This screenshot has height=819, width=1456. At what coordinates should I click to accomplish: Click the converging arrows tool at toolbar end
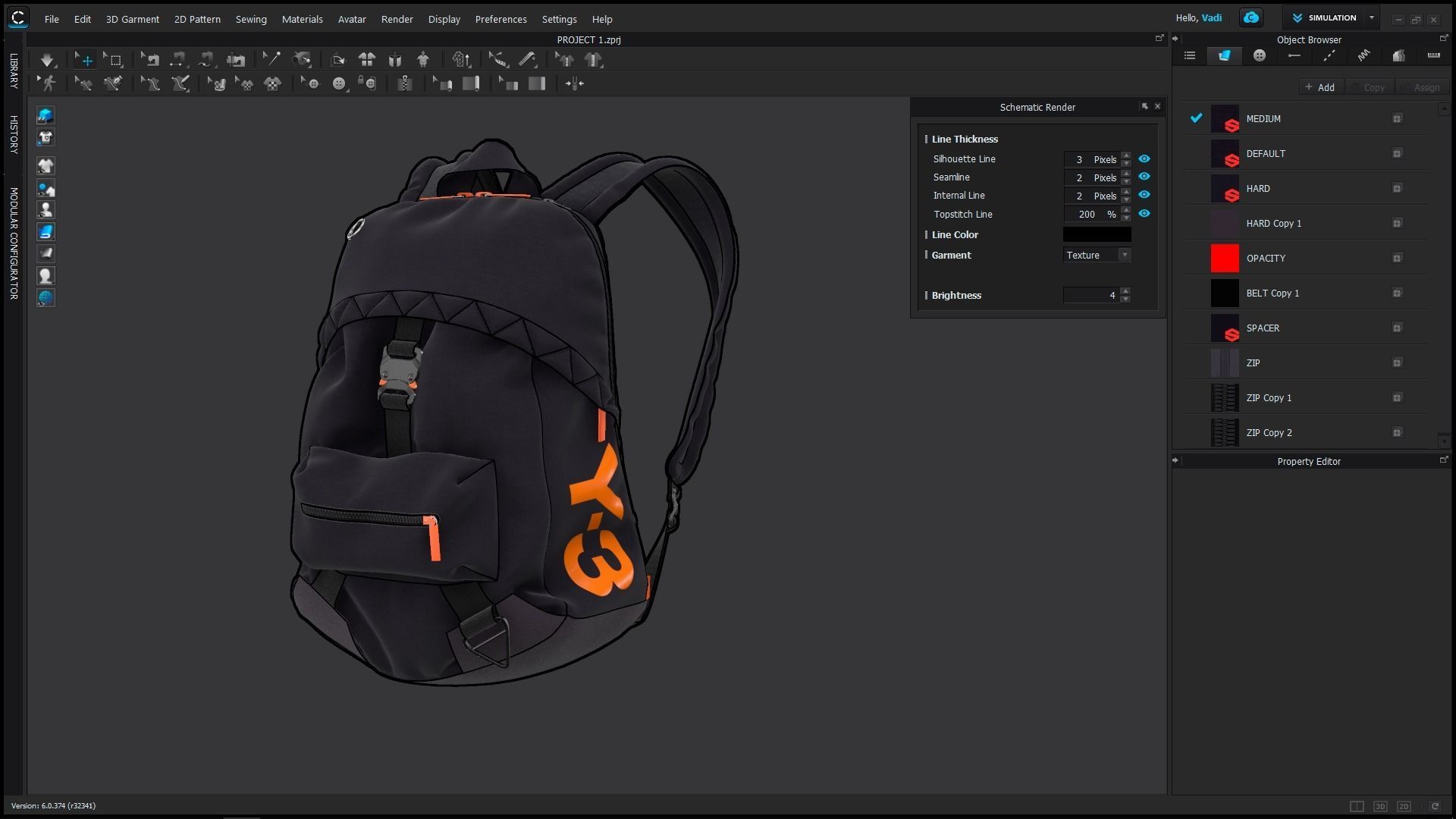coord(574,83)
